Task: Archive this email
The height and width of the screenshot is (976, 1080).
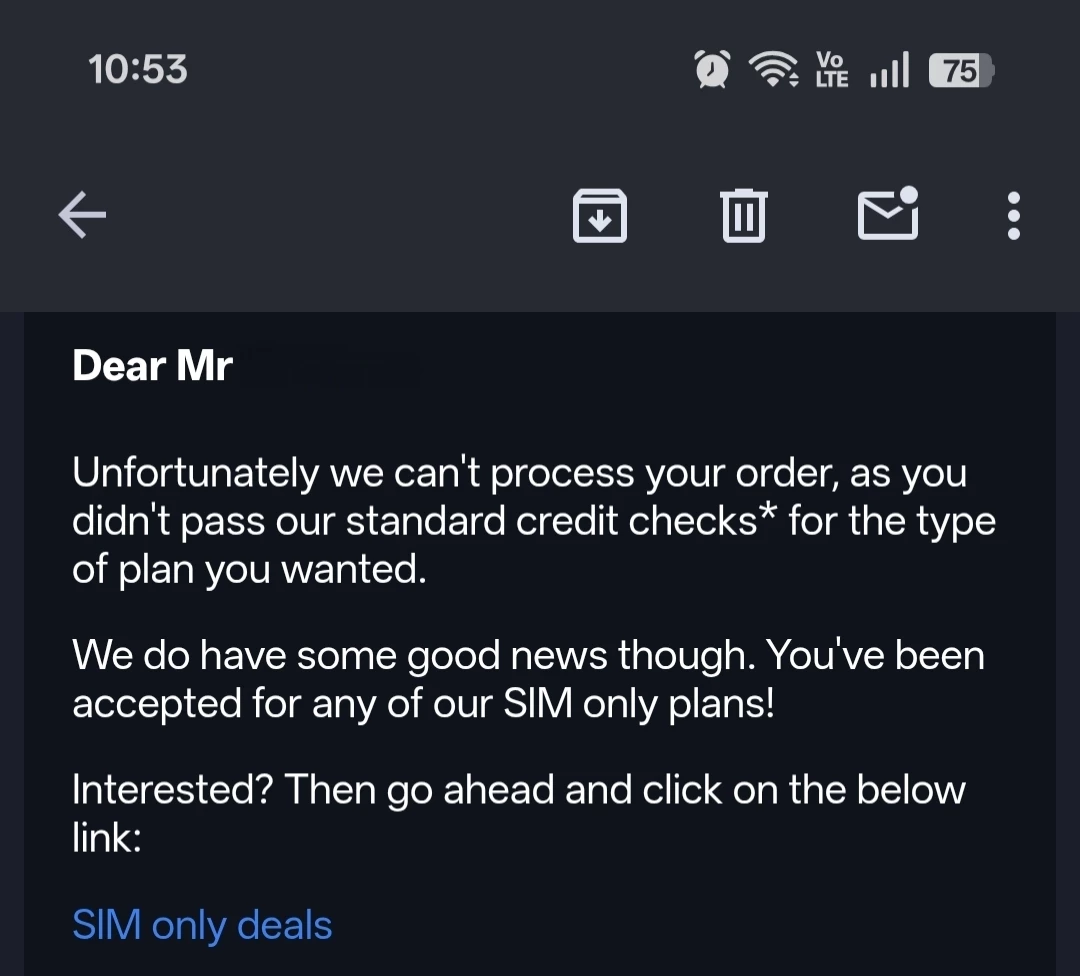Action: (599, 216)
